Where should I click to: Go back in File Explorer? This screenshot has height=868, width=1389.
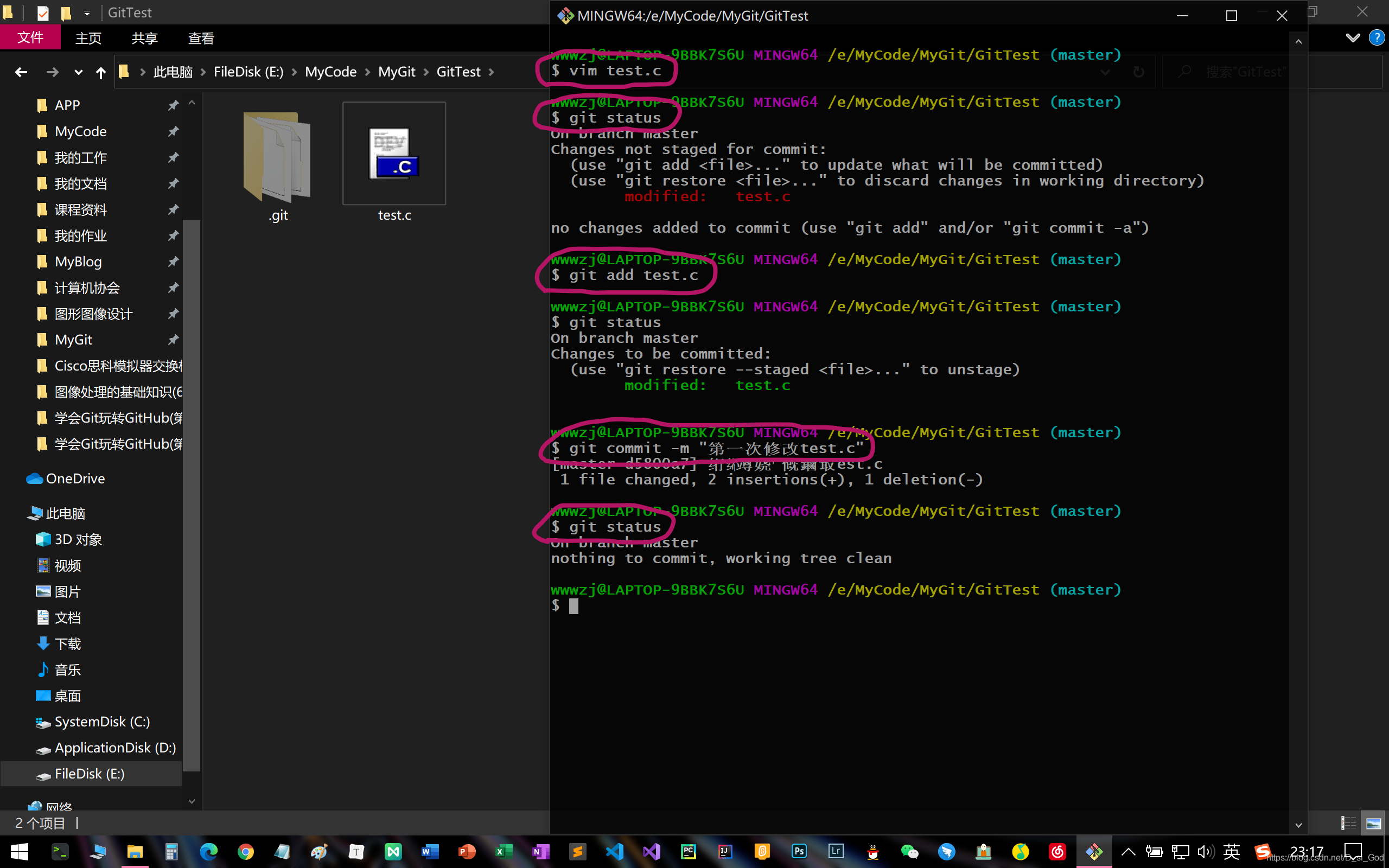pos(21,72)
